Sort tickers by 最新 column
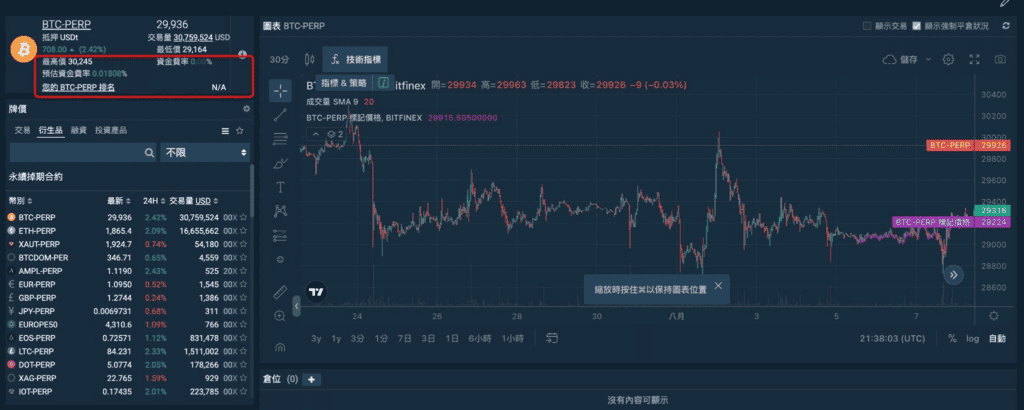Image resolution: width=1024 pixels, height=410 pixels. point(120,200)
